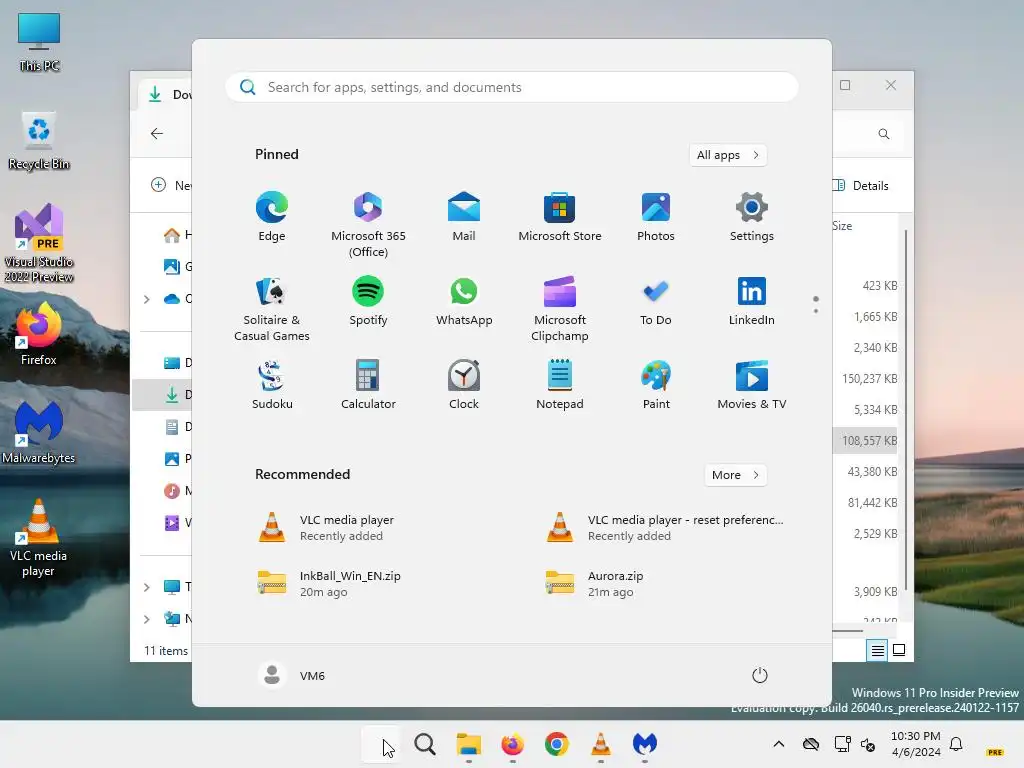Launch WhatsApp from Start menu

click(x=464, y=300)
